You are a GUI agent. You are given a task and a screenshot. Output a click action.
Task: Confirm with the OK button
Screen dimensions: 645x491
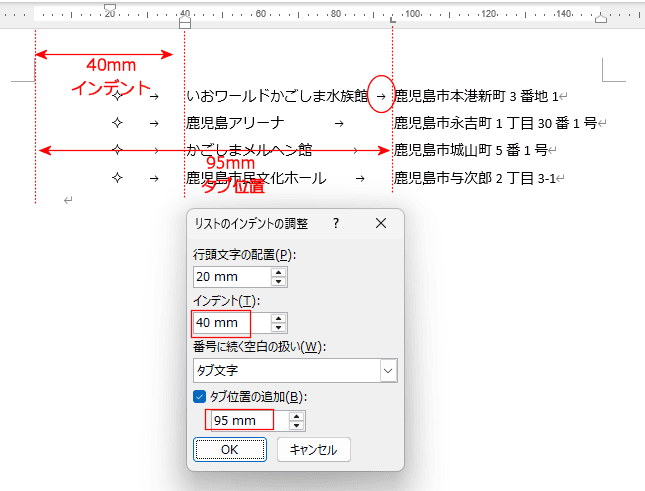[230, 449]
